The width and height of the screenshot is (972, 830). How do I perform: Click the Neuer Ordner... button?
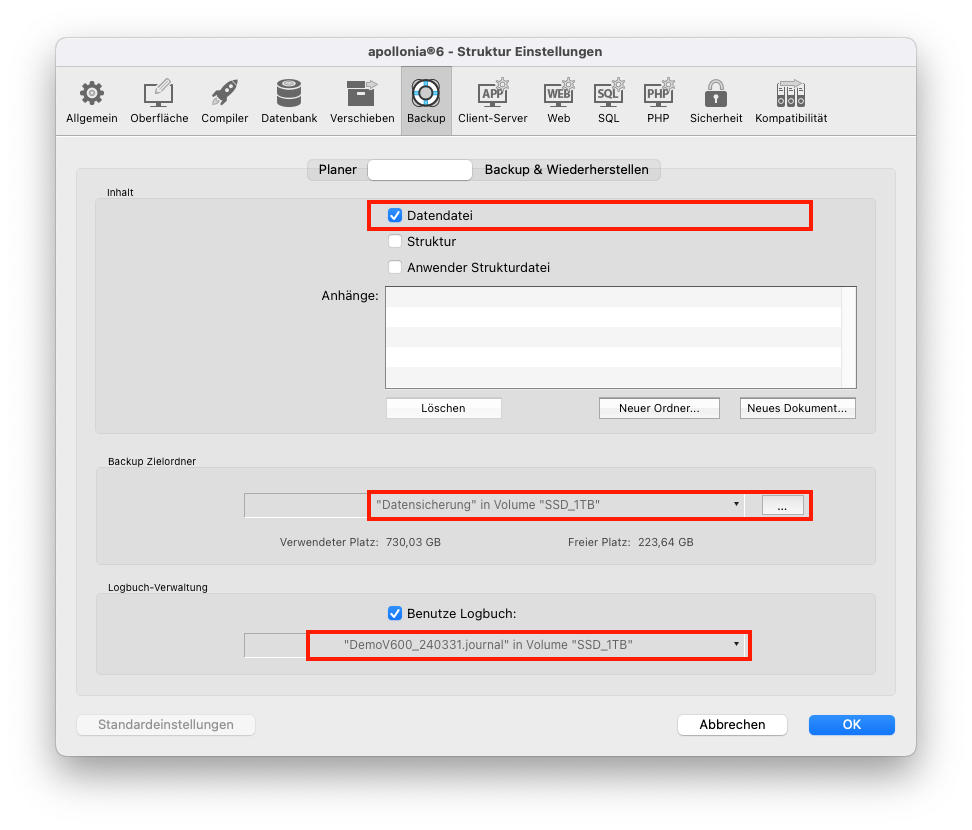click(658, 408)
